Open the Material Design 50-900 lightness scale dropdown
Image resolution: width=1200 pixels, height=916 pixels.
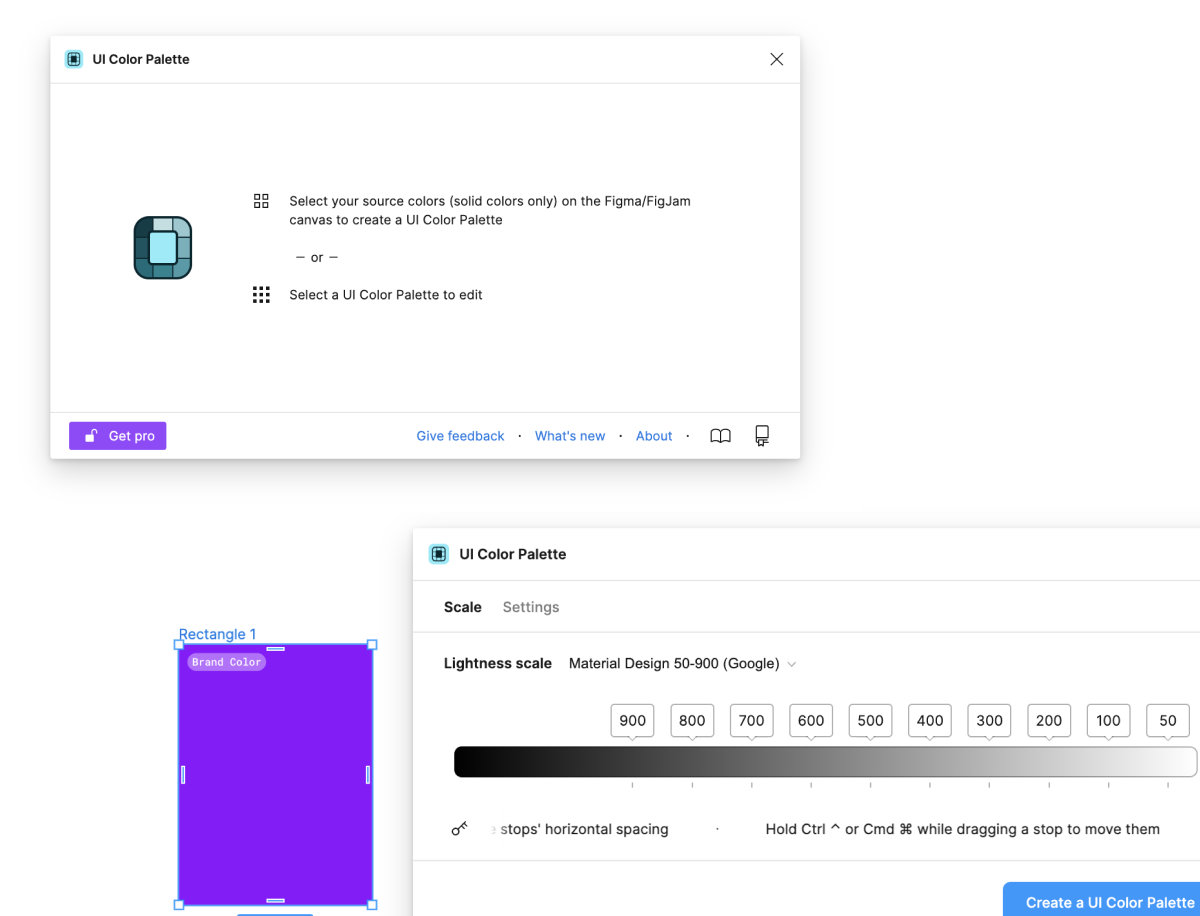coord(682,664)
